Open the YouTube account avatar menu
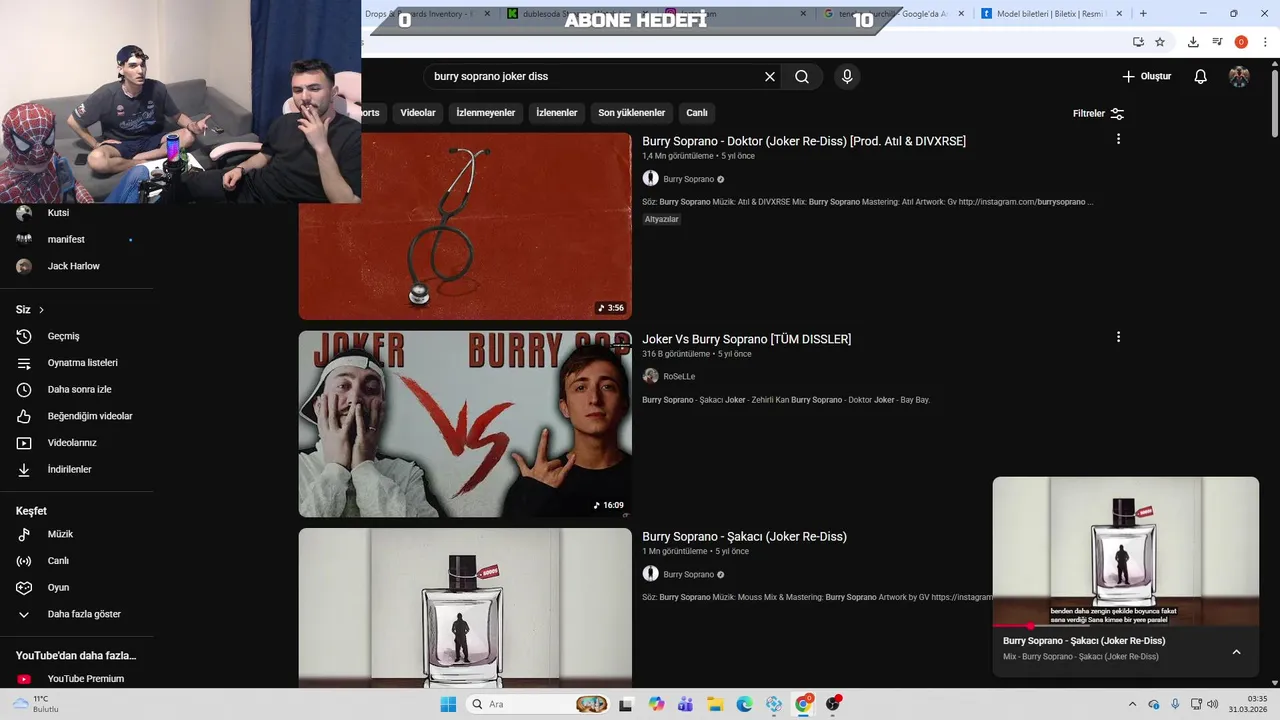The image size is (1280, 720). click(1239, 77)
